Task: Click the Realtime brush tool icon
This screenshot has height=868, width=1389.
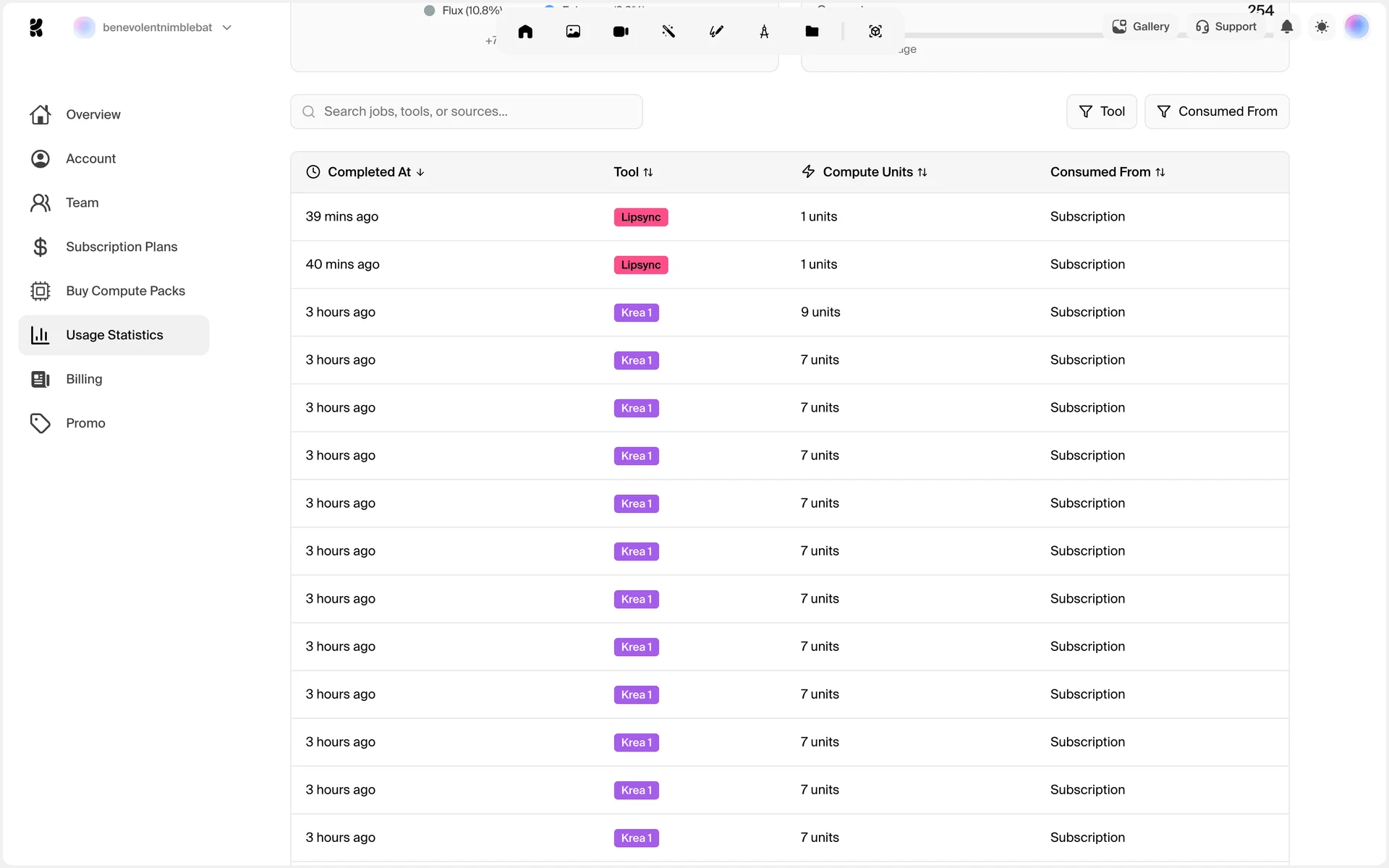Action: tap(716, 31)
